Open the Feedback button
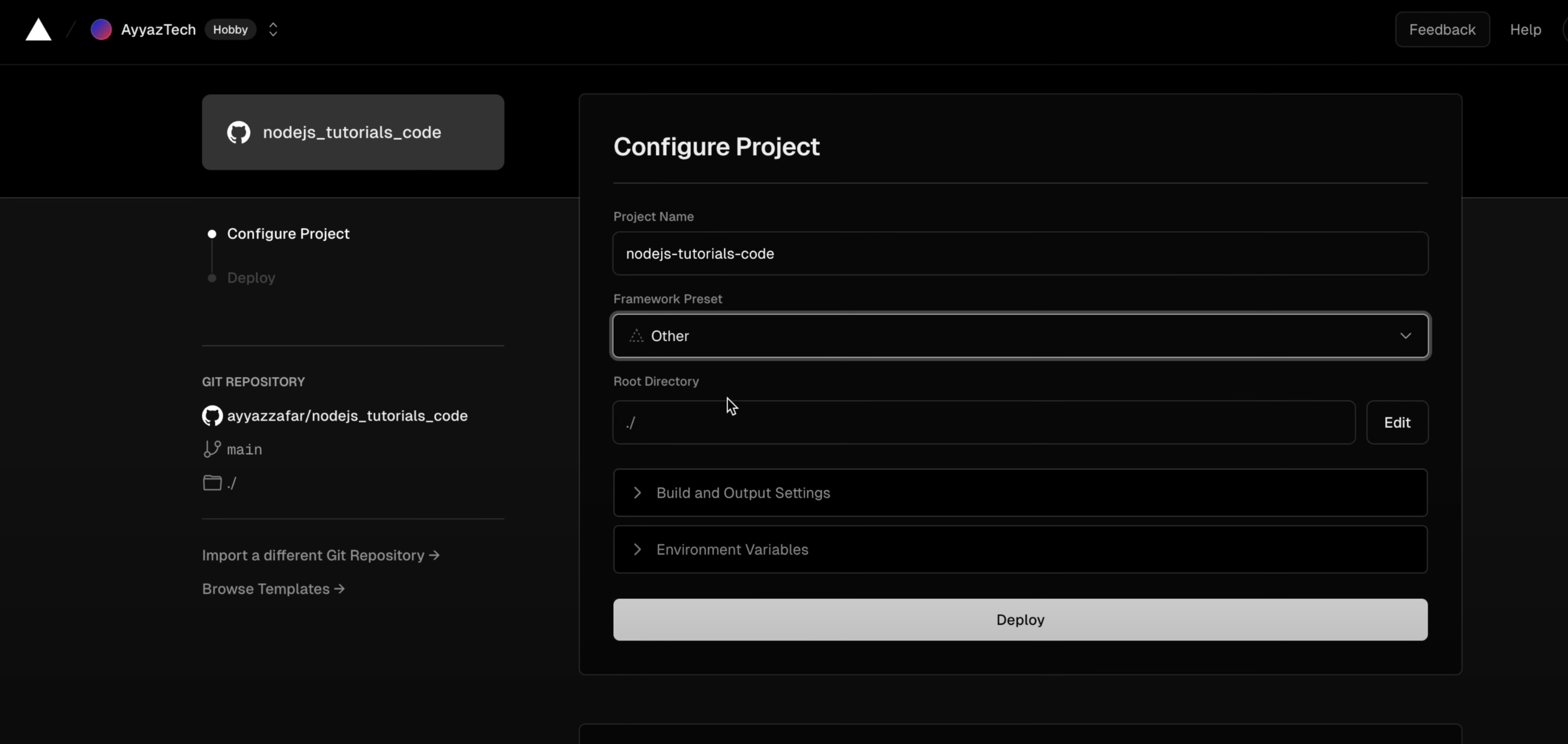Image resolution: width=1568 pixels, height=744 pixels. click(x=1442, y=29)
